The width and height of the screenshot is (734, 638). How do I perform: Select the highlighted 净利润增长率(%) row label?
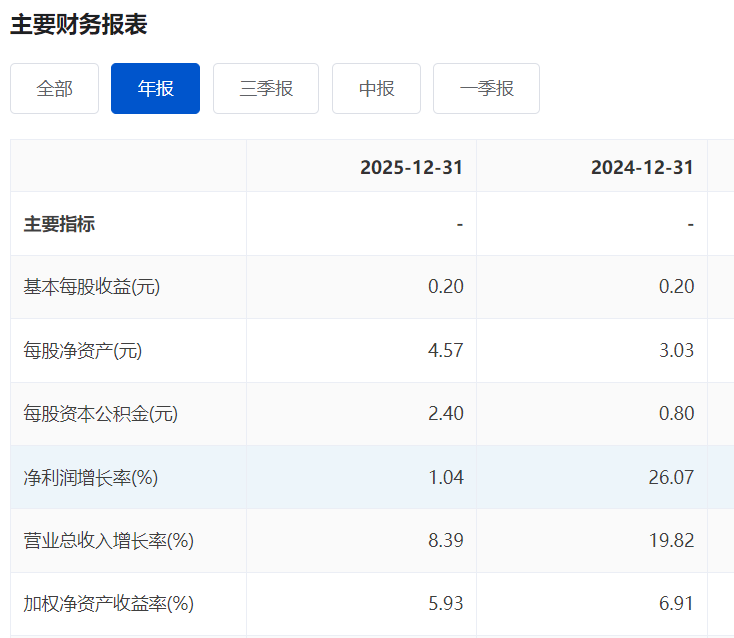pyautogui.click(x=91, y=478)
